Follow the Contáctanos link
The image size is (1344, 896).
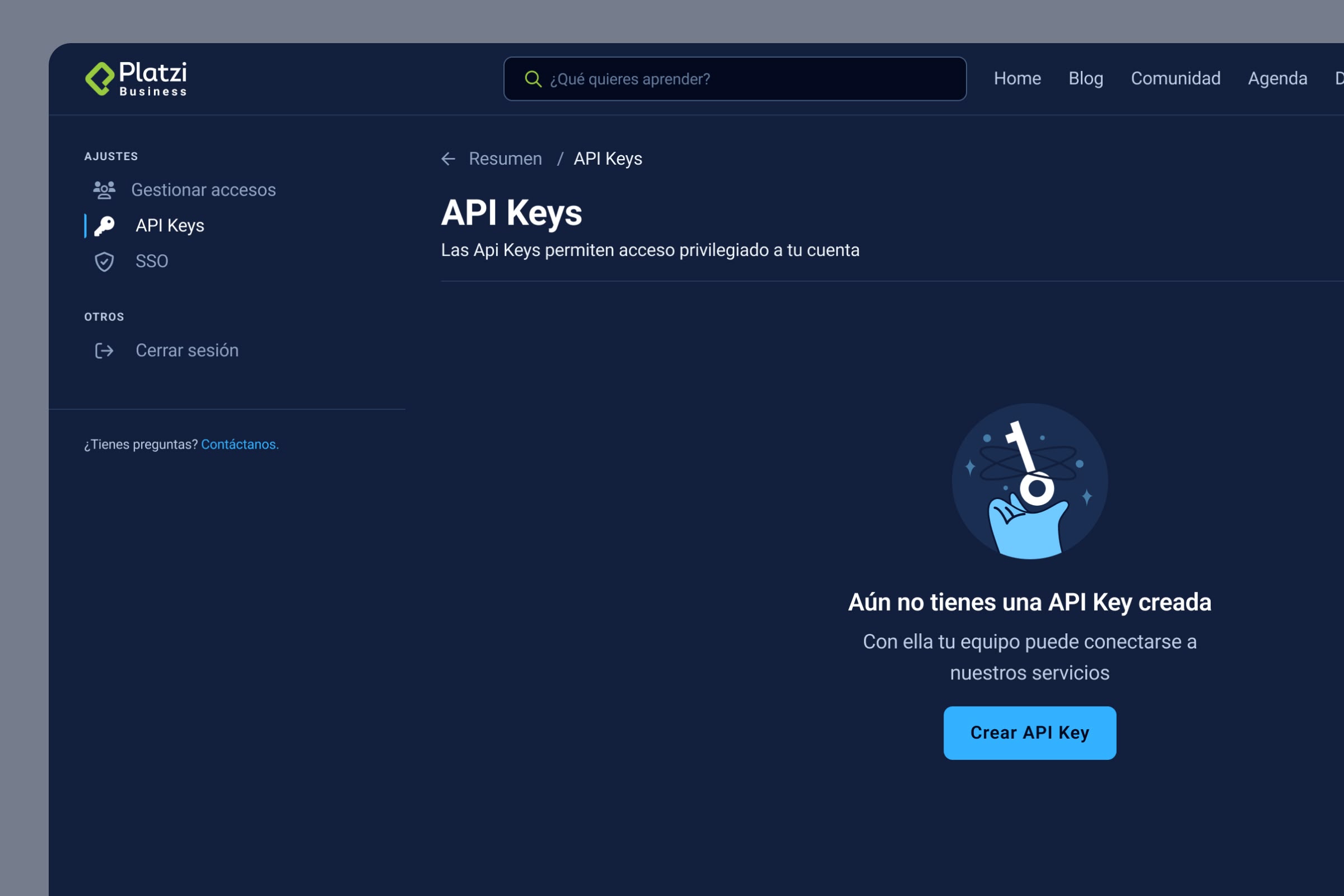(240, 445)
